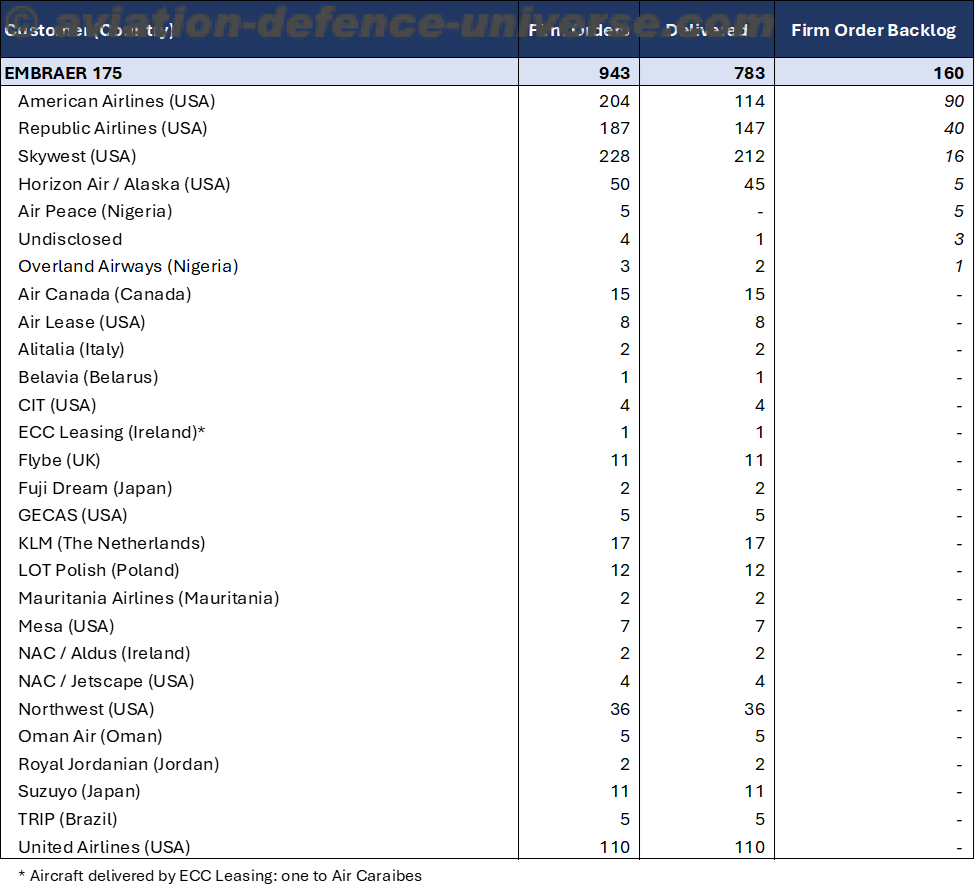The image size is (975, 889).
Task: Select the 'Suzuyo (Japan)' customer name
Action: 79,791
